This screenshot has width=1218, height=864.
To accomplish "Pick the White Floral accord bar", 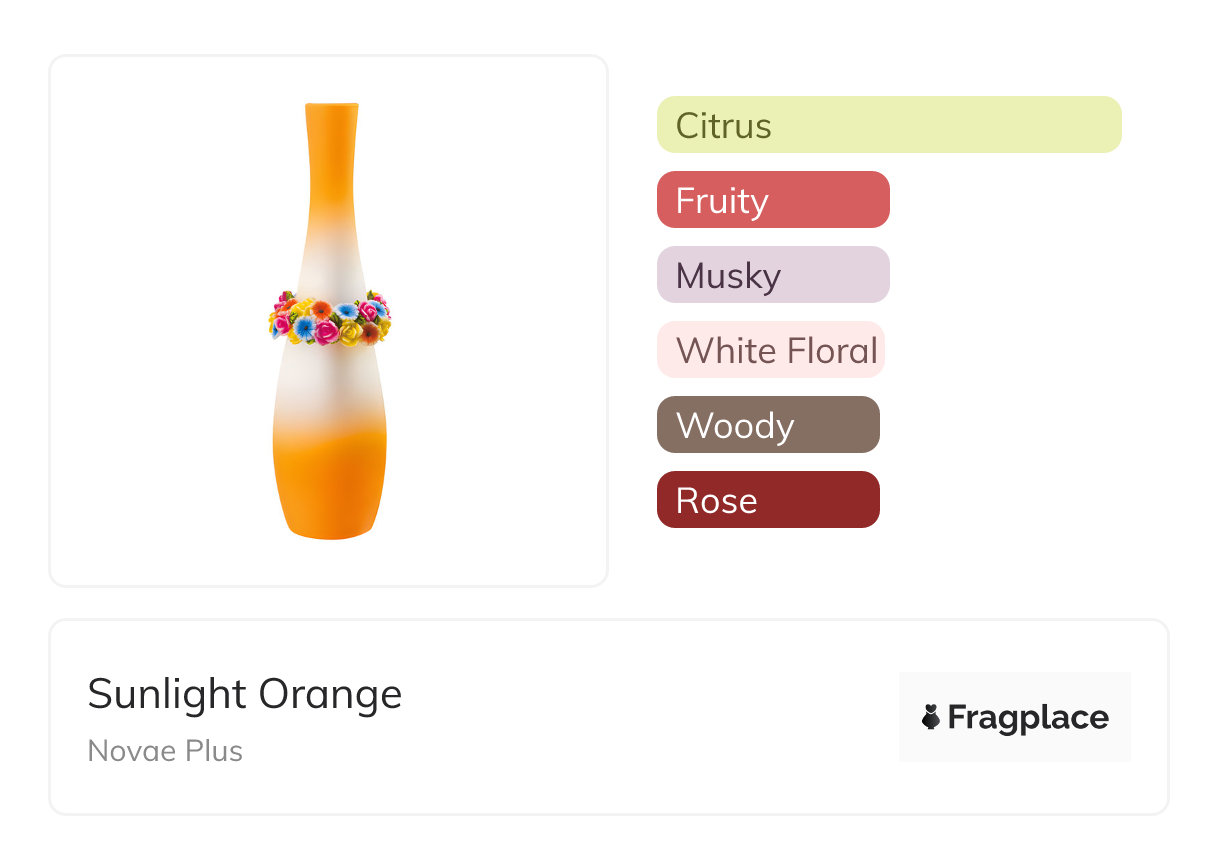I will click(x=770, y=350).
